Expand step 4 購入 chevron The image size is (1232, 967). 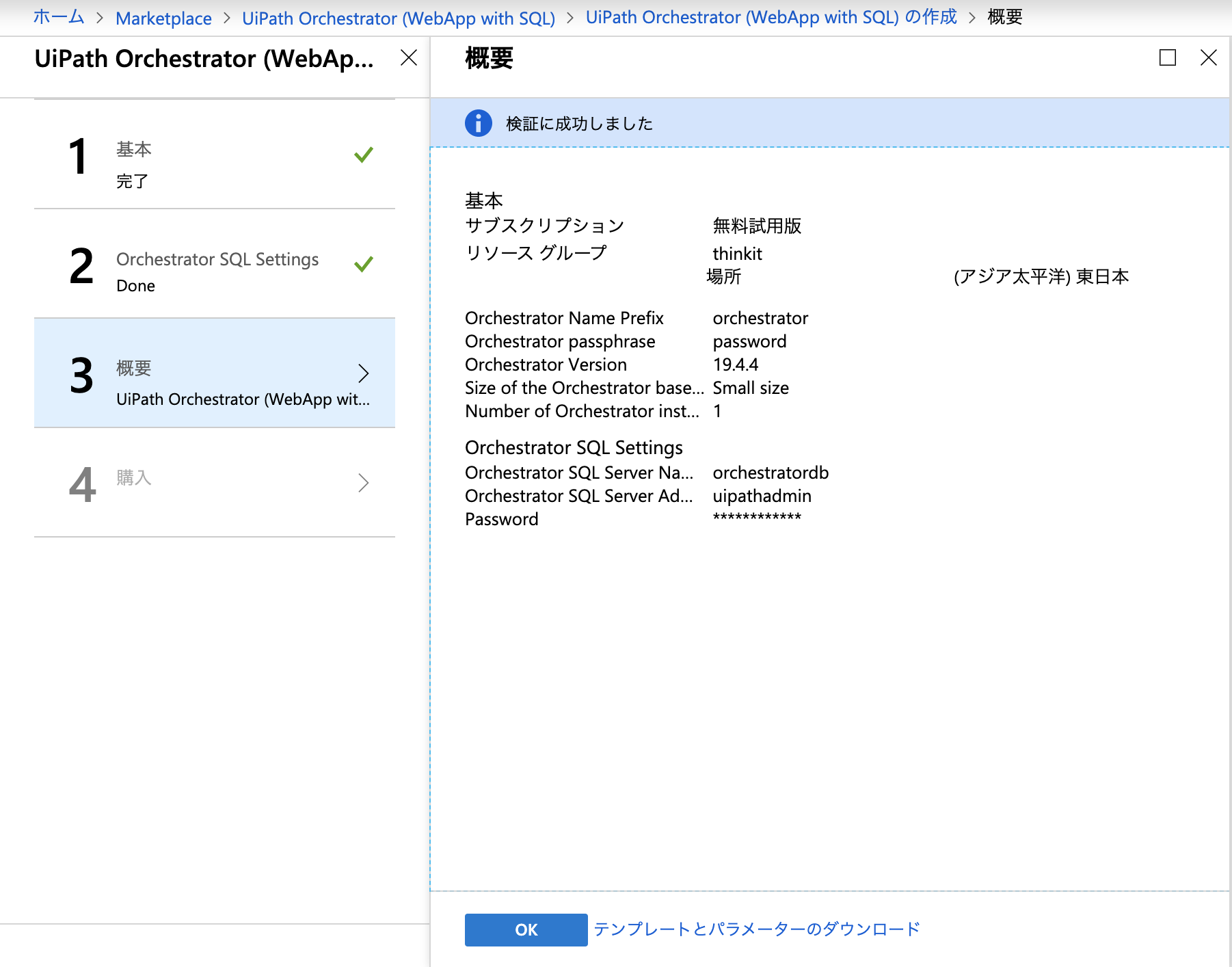(x=364, y=483)
